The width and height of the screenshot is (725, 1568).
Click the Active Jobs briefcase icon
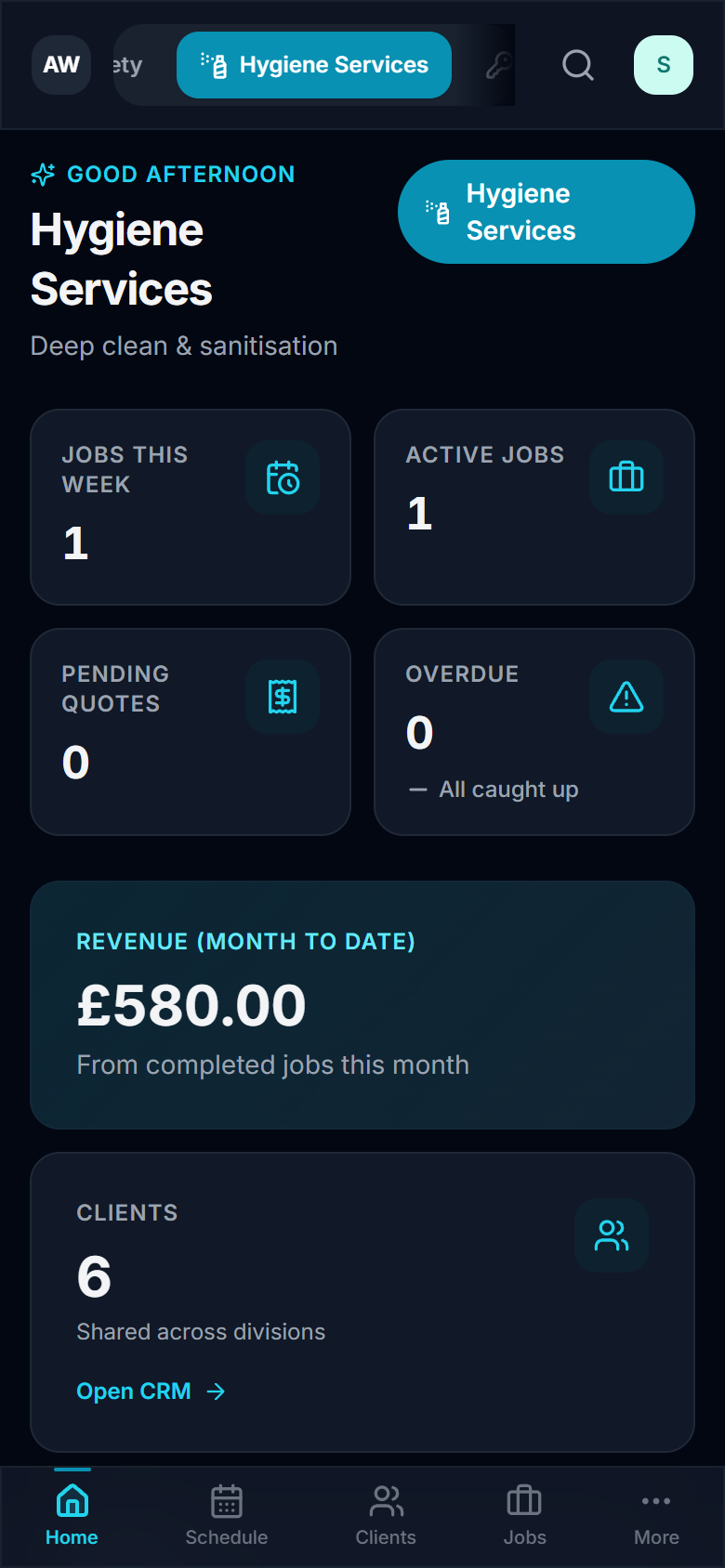pyautogui.click(x=626, y=477)
